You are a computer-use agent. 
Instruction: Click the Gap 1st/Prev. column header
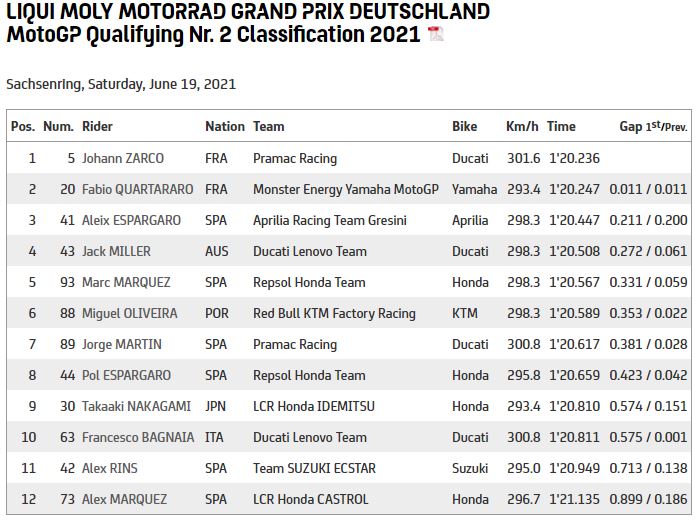coord(653,127)
